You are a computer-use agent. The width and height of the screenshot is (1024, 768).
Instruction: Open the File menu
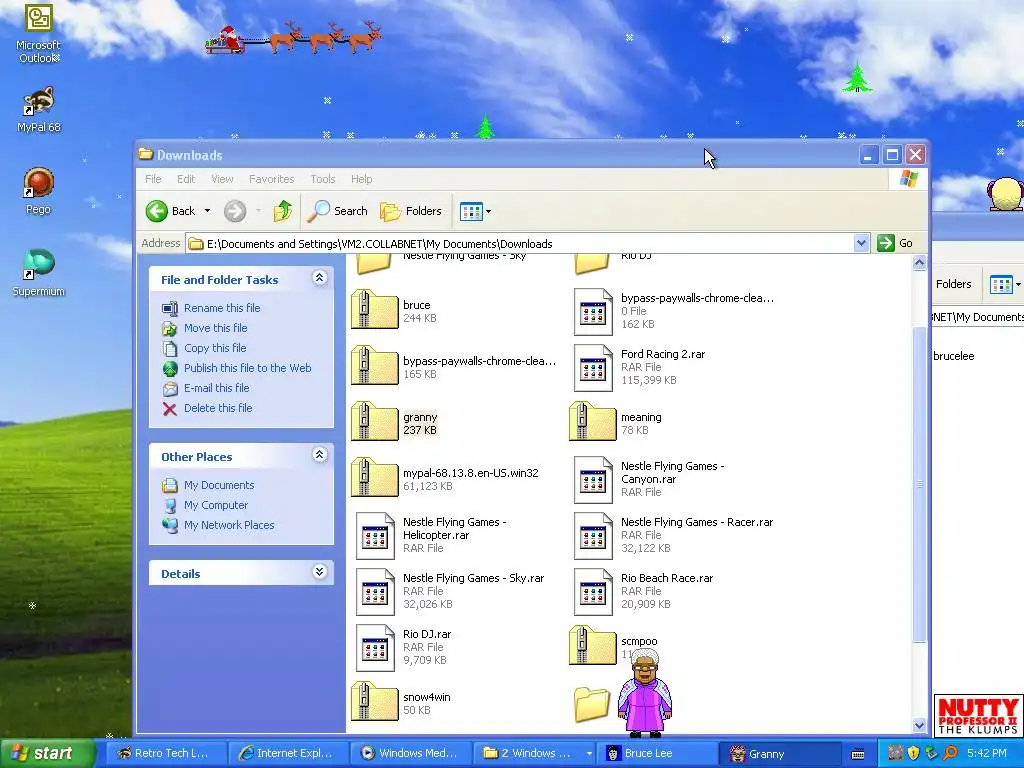(x=153, y=179)
